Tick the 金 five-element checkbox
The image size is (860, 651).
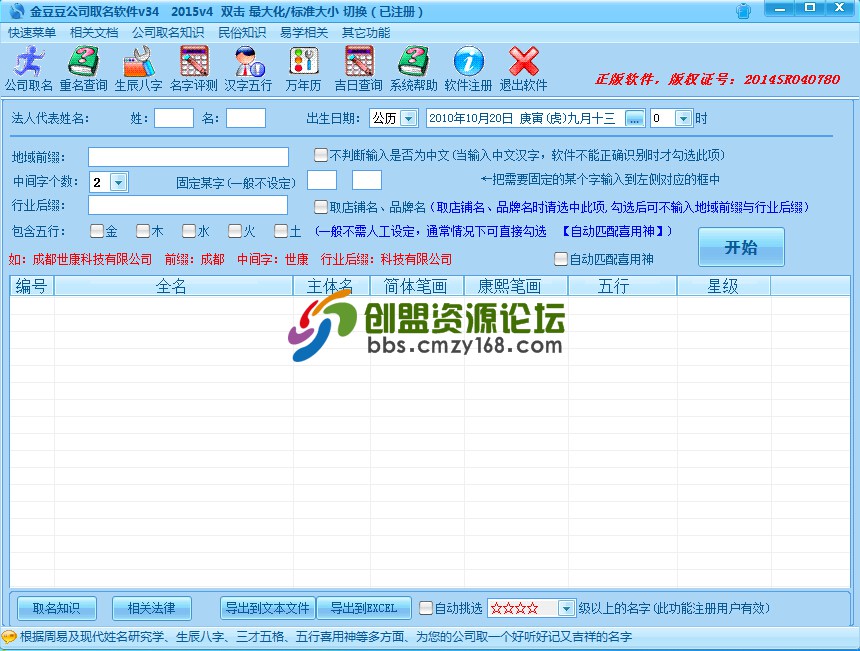(x=97, y=231)
